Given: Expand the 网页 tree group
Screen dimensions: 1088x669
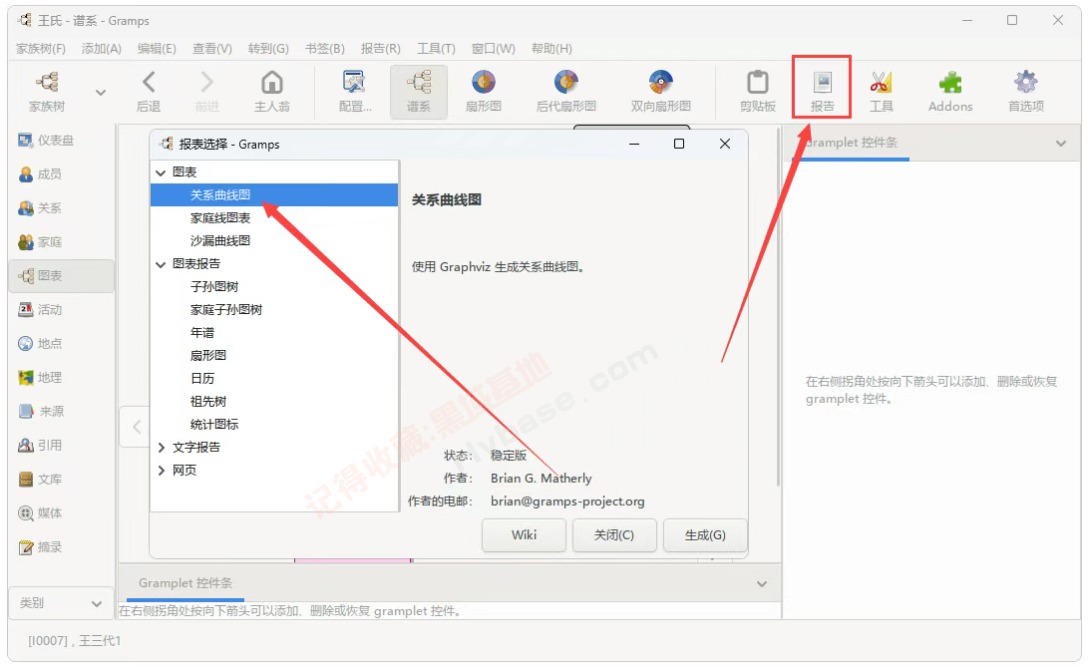Looking at the screenshot, I should [x=161, y=471].
